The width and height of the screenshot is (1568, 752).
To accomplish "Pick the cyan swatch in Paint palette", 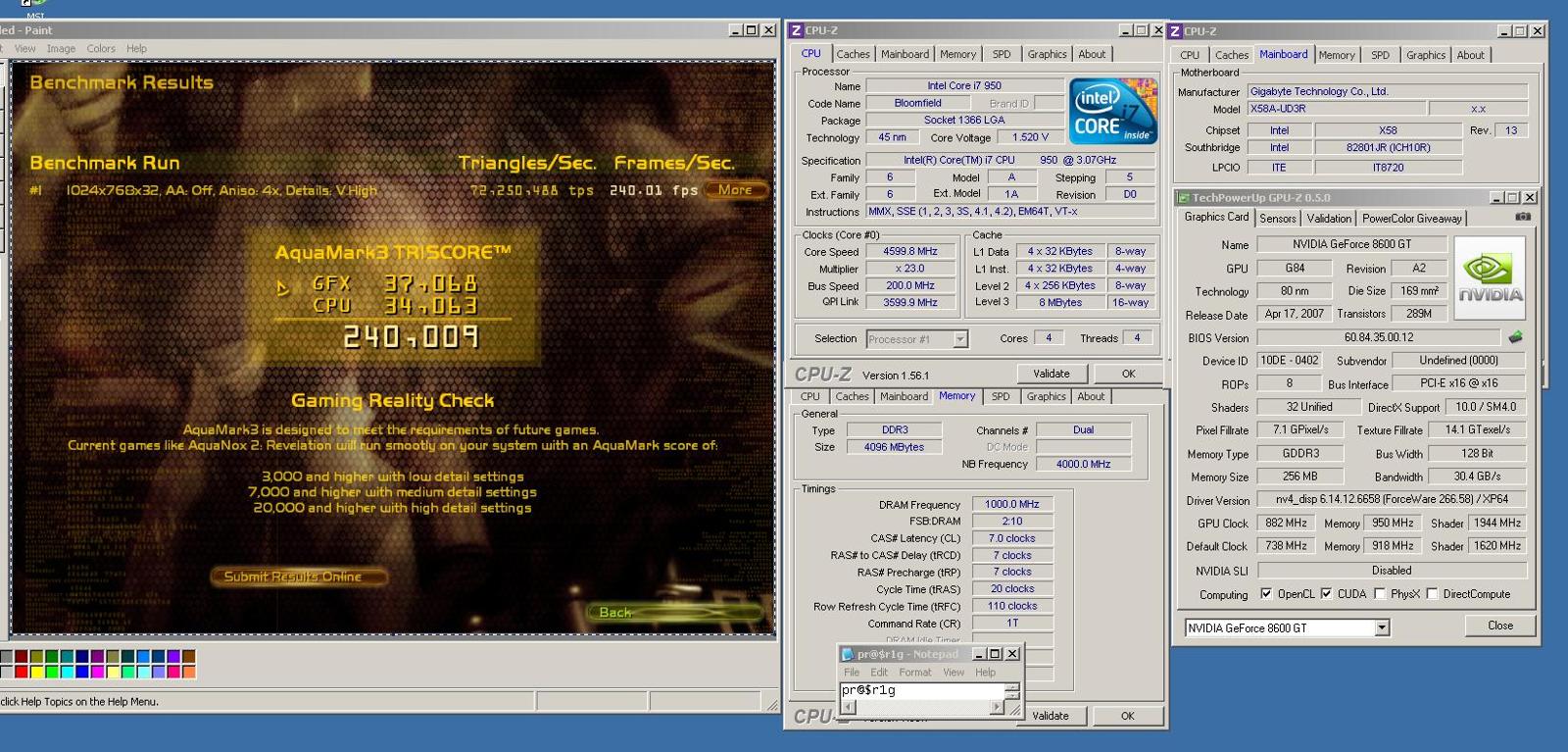I will [x=68, y=672].
